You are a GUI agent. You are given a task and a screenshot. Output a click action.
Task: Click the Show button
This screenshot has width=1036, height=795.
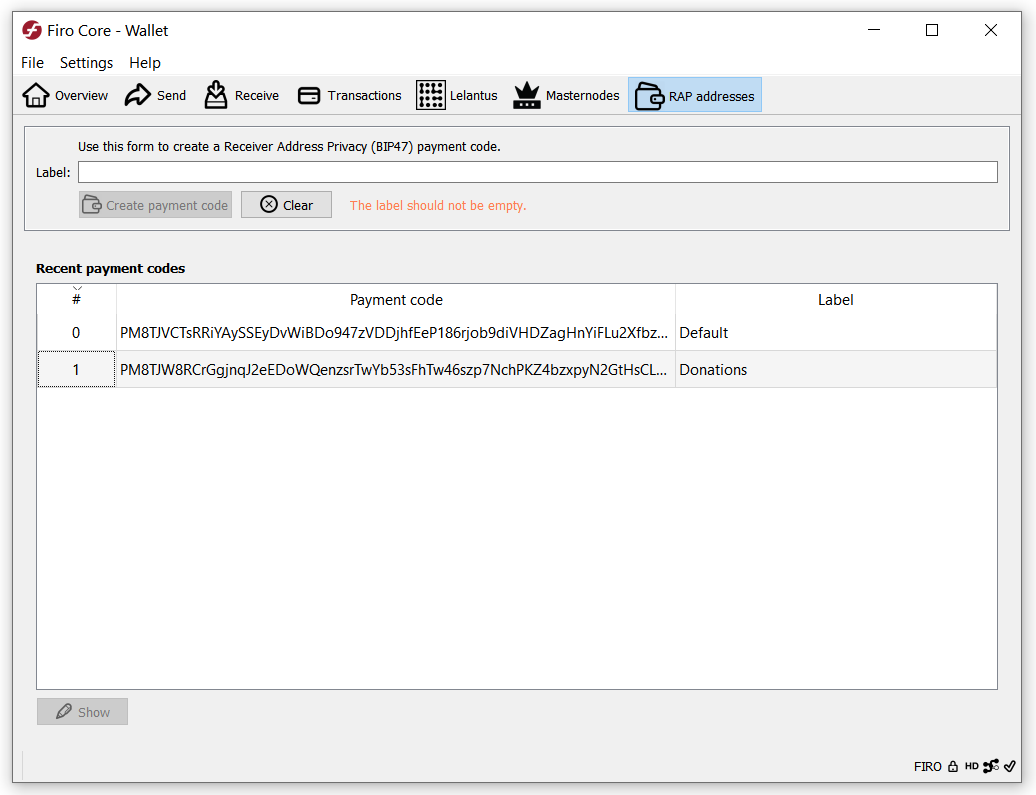pos(83,712)
